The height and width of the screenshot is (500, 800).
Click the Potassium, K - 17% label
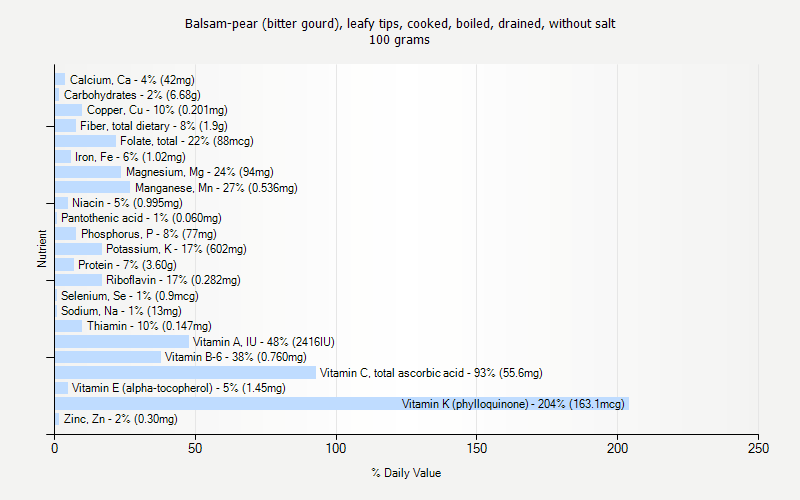(x=176, y=249)
